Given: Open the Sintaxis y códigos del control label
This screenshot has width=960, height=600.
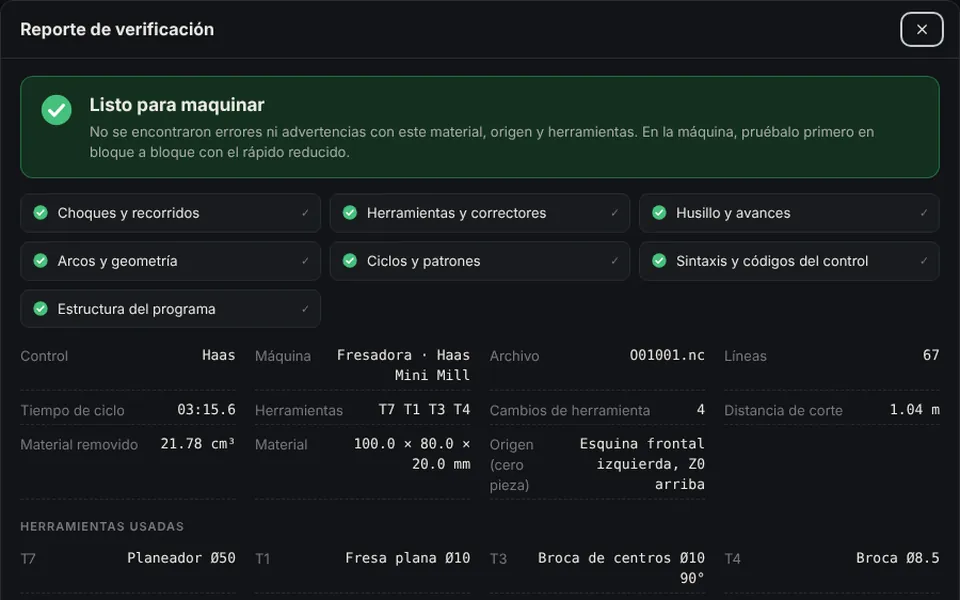Looking at the screenshot, I should (x=772, y=261).
